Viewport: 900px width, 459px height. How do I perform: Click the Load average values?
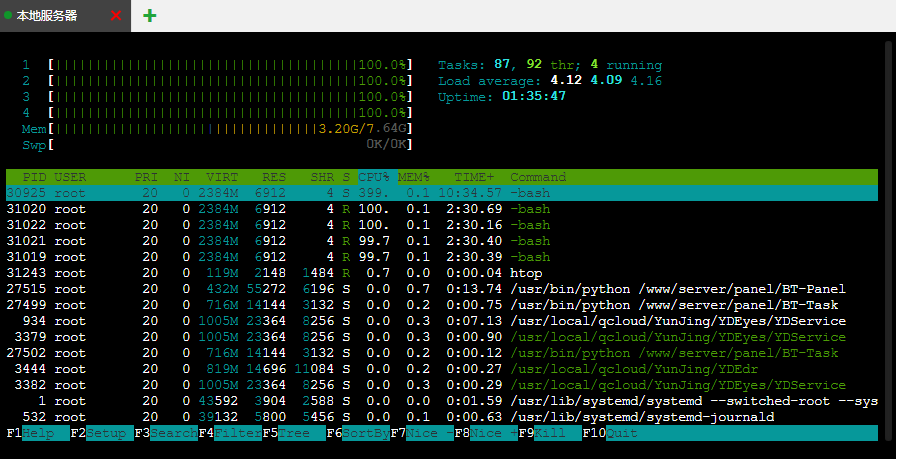pos(606,80)
